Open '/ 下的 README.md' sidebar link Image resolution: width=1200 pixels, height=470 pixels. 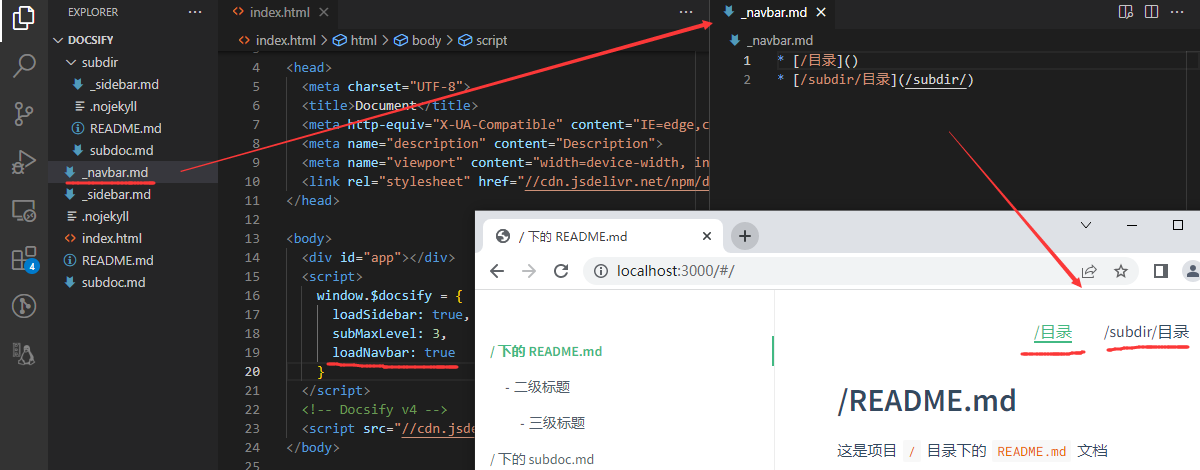click(546, 351)
